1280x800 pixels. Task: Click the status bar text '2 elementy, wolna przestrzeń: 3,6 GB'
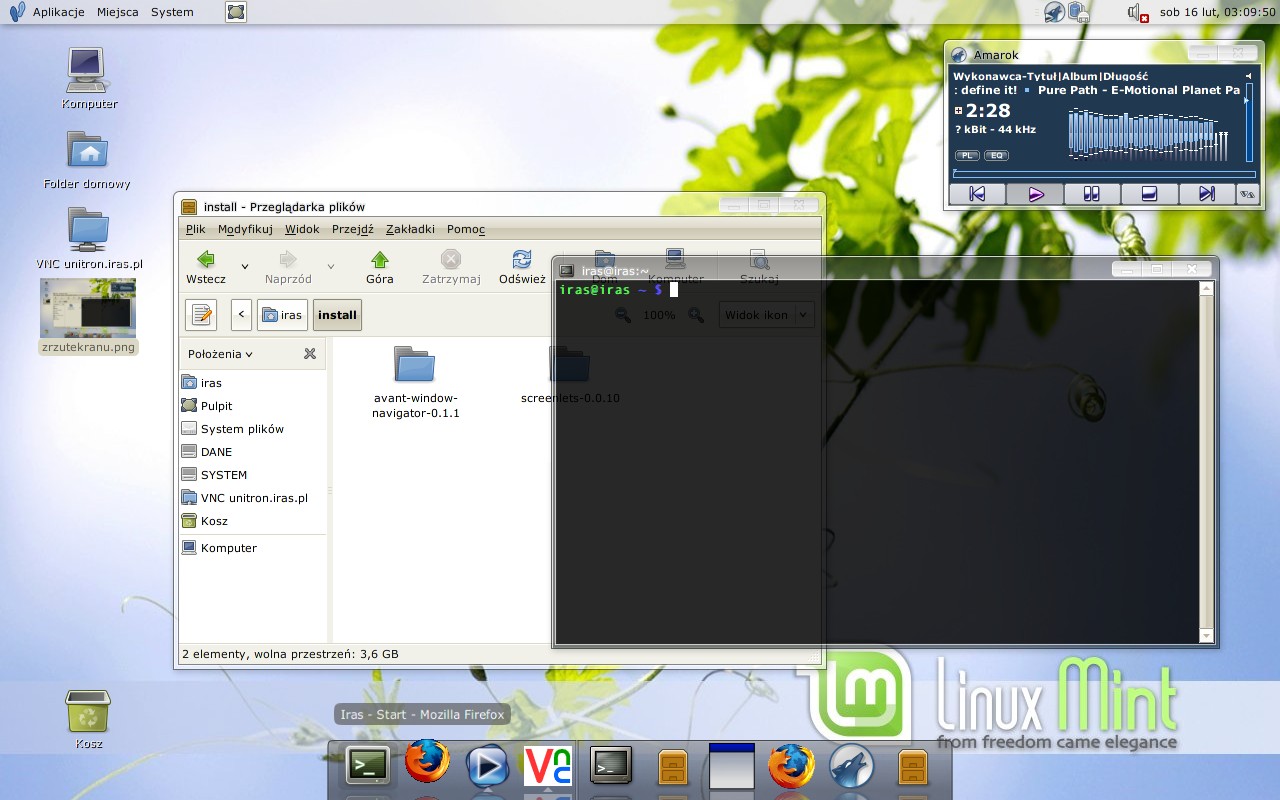click(290, 654)
